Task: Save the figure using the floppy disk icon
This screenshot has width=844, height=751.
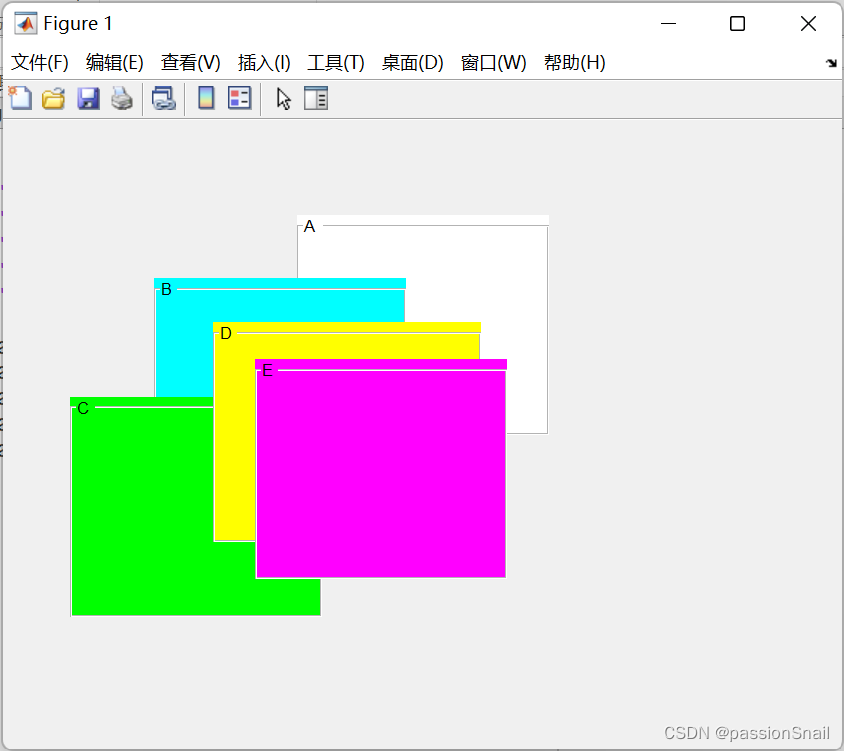Action: (x=88, y=99)
